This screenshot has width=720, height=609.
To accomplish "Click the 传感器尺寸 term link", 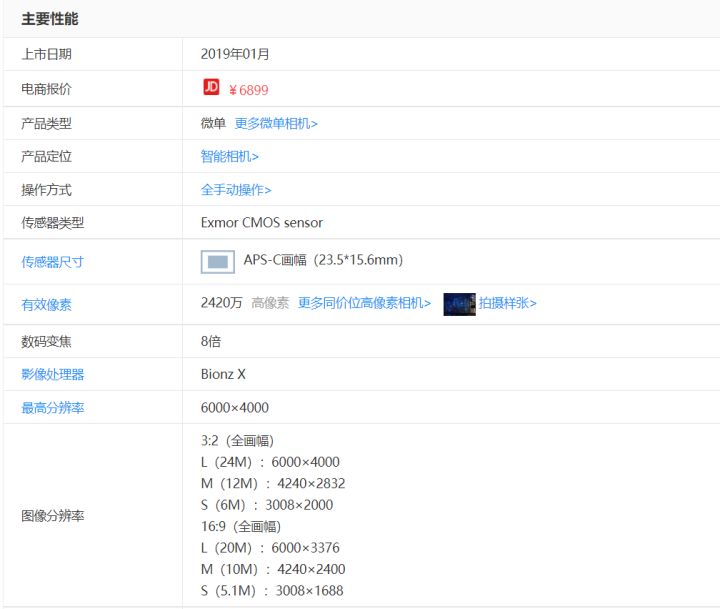I will click(52, 262).
